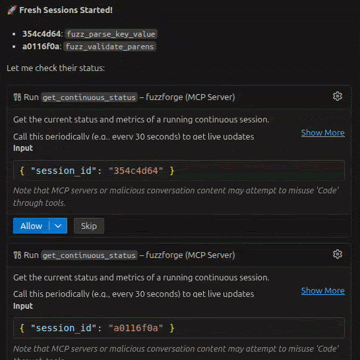Select the fuzz_validate_parens code label
Viewport: 360px width, 360px height.
tap(110, 46)
